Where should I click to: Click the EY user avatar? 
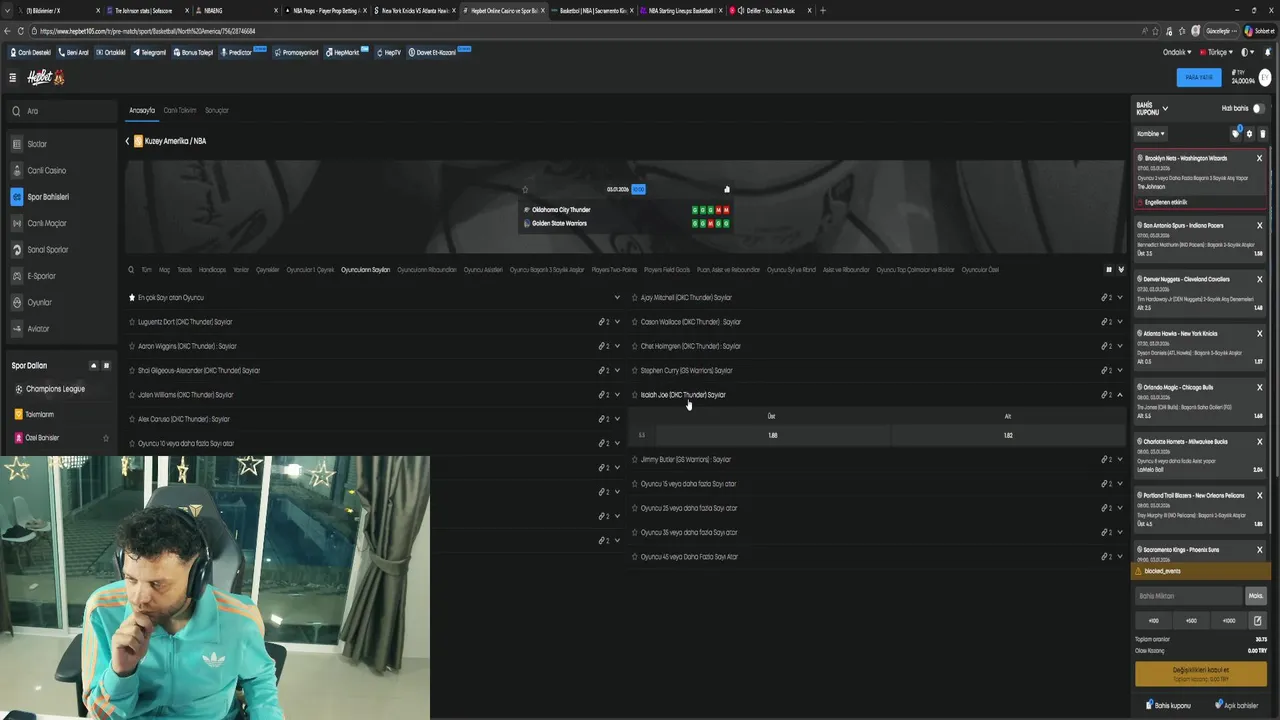coord(1264,77)
